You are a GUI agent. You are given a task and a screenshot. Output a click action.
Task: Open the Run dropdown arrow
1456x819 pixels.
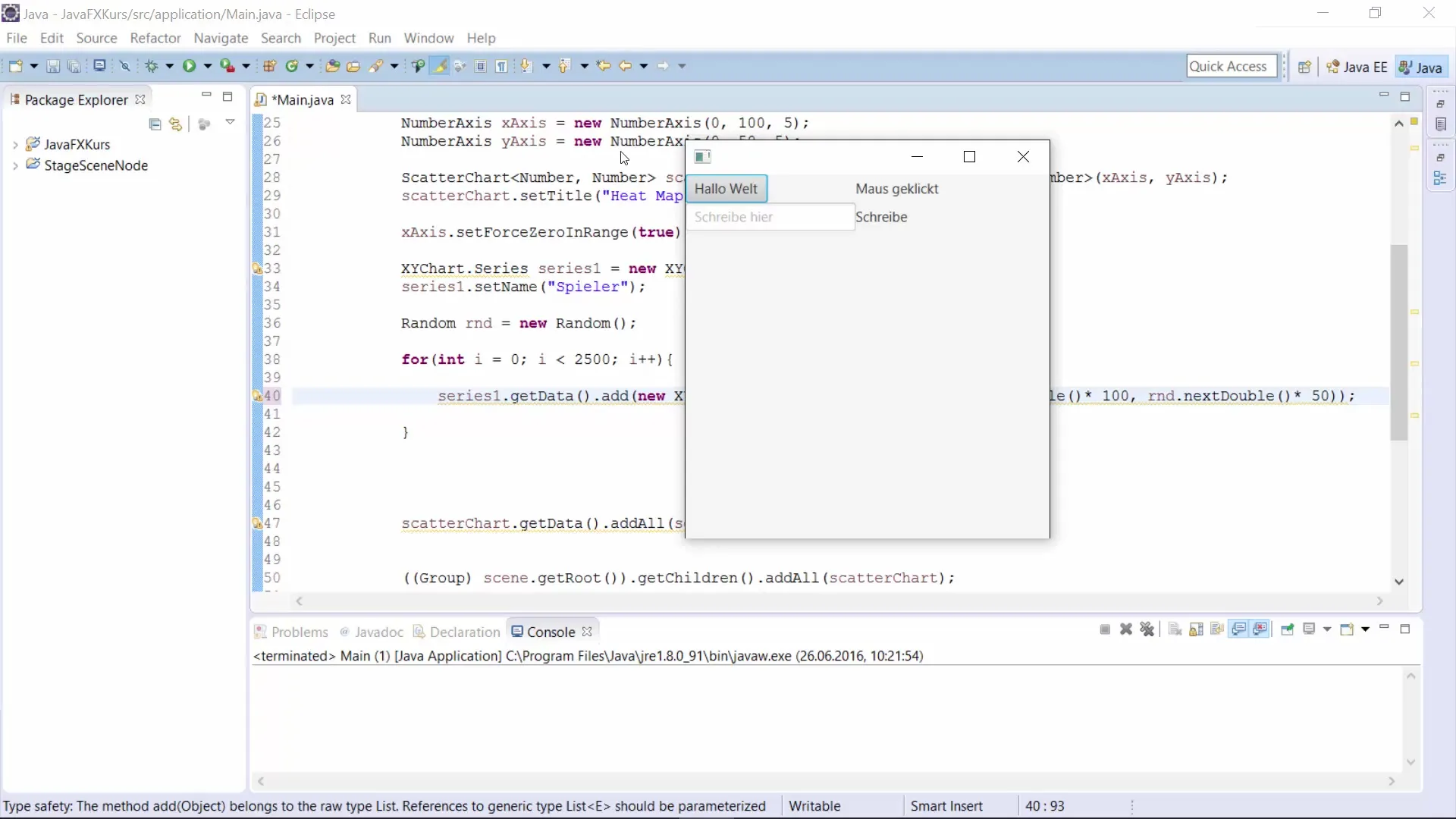[207, 67]
